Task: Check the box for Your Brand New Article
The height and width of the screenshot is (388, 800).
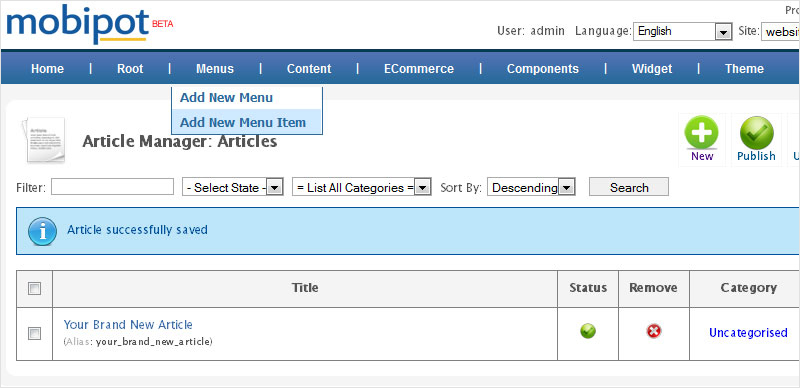Action: coord(34,334)
